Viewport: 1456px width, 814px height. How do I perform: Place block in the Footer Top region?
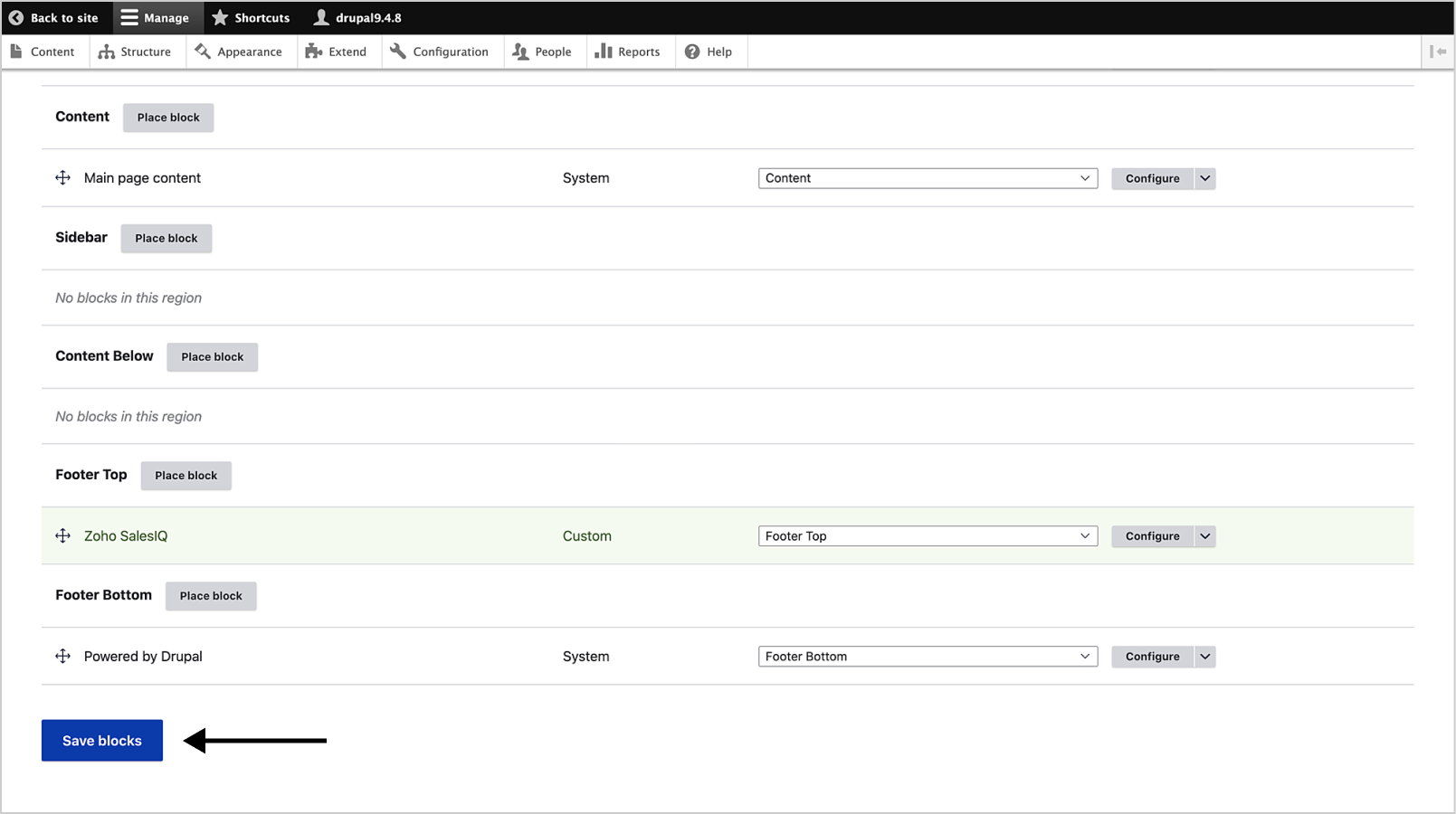[186, 476]
